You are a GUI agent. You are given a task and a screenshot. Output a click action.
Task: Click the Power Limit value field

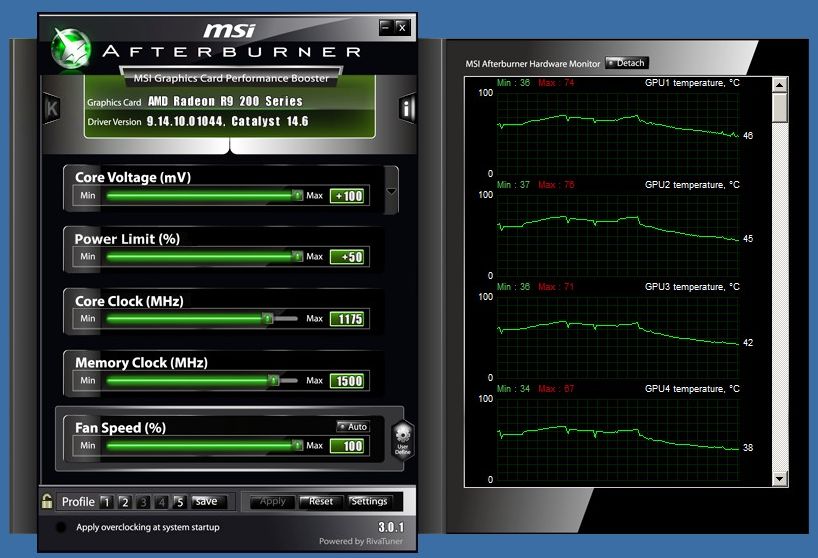click(349, 257)
